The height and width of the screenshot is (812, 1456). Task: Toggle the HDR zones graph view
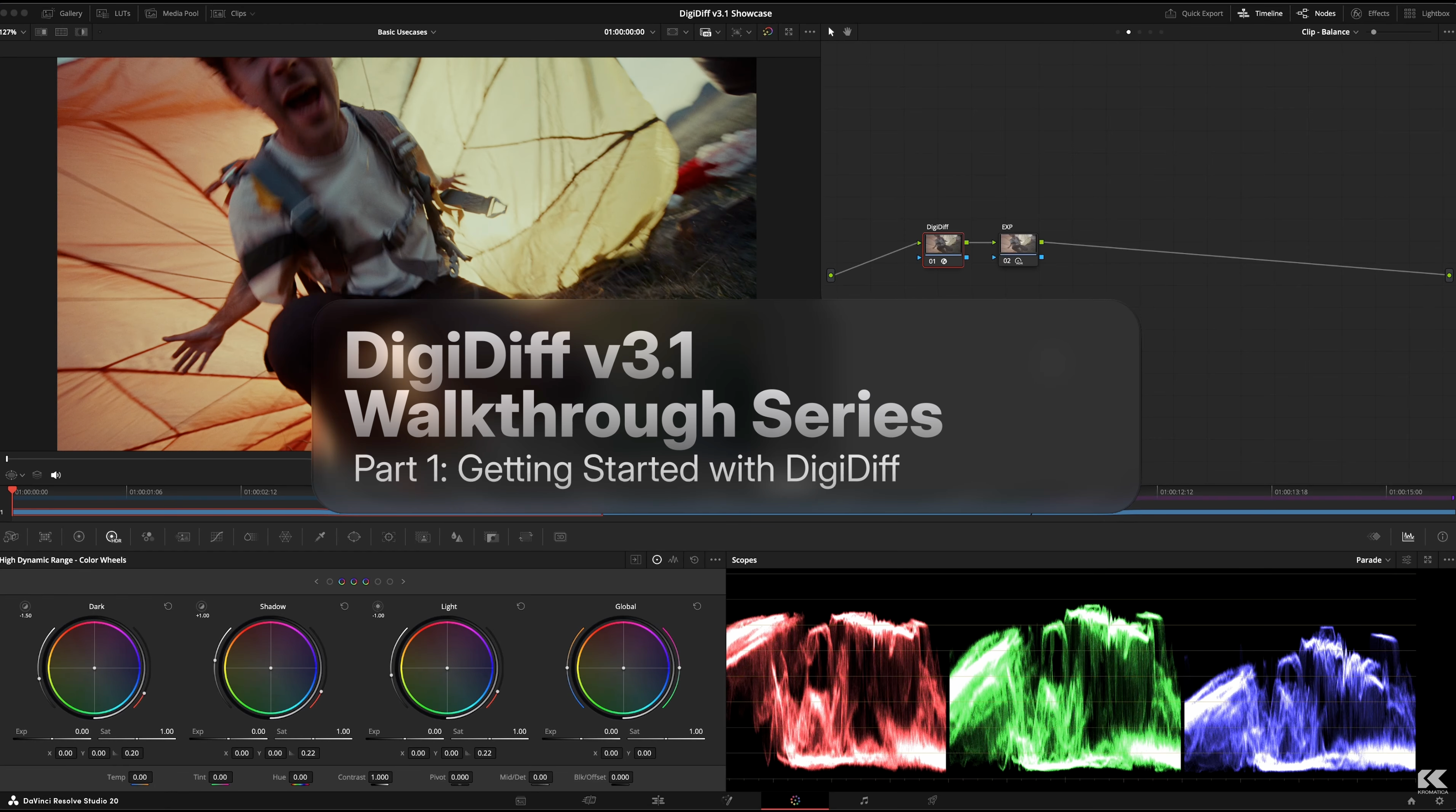[673, 560]
